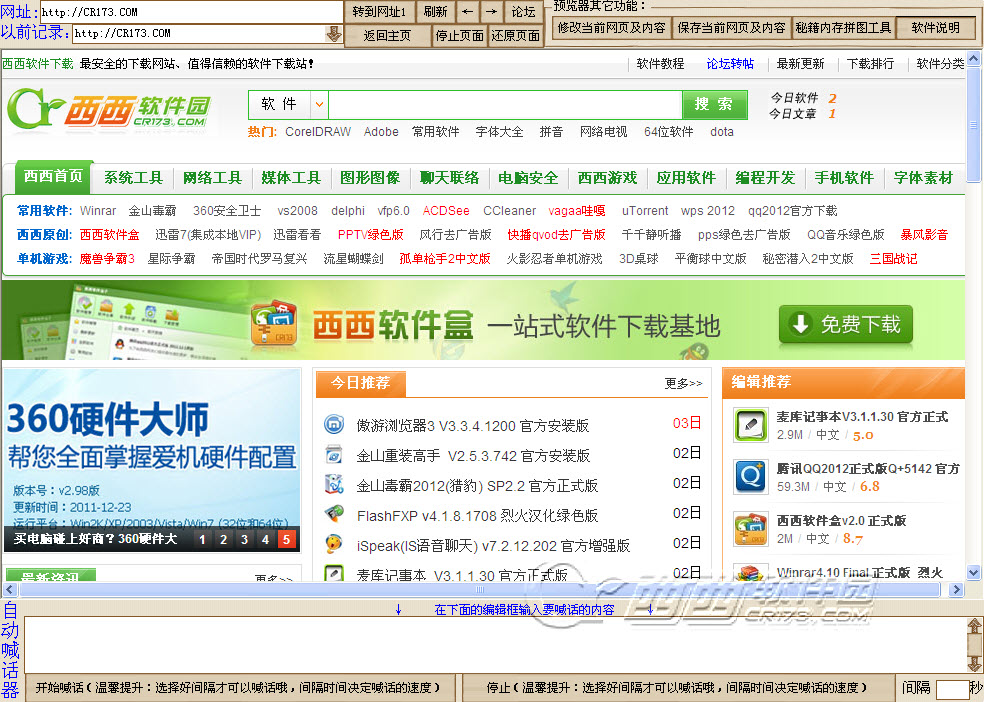Screen dimensions: 984x702
Task: Open the 以前记录 history dropdown arrow
Action: point(334,33)
